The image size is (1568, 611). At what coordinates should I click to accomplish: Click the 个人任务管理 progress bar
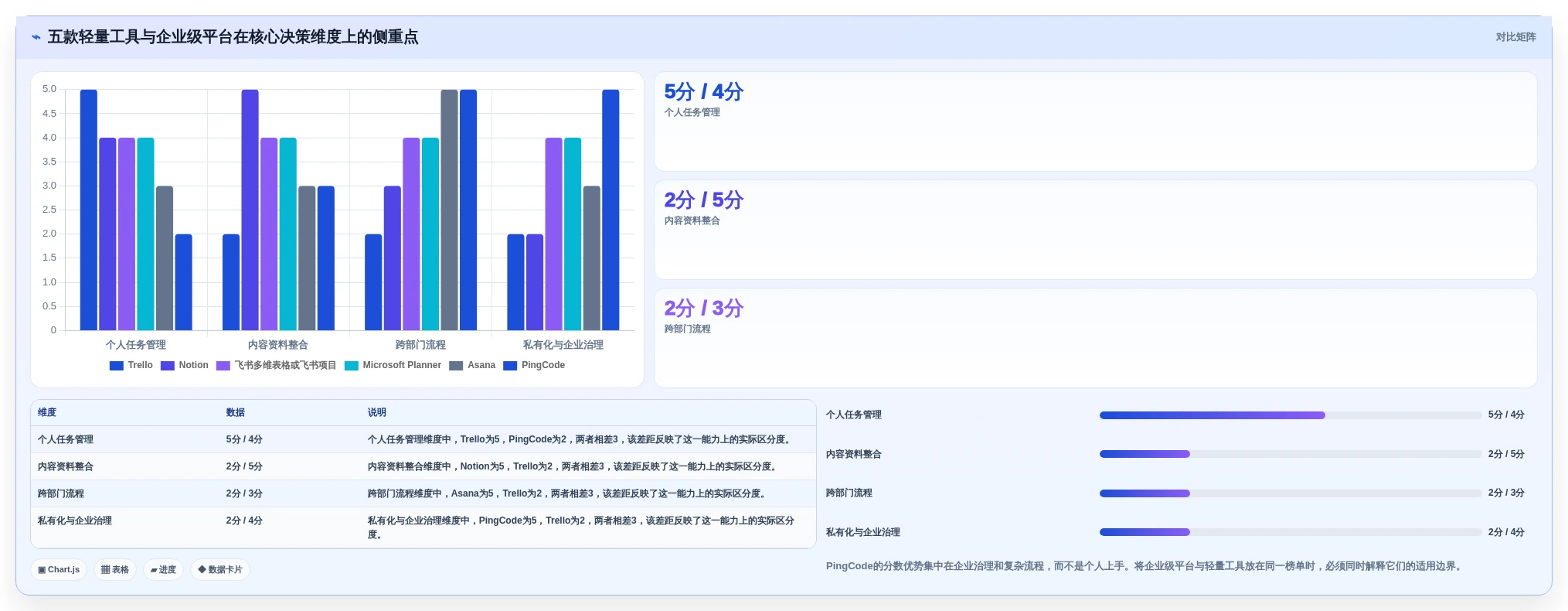(1291, 415)
